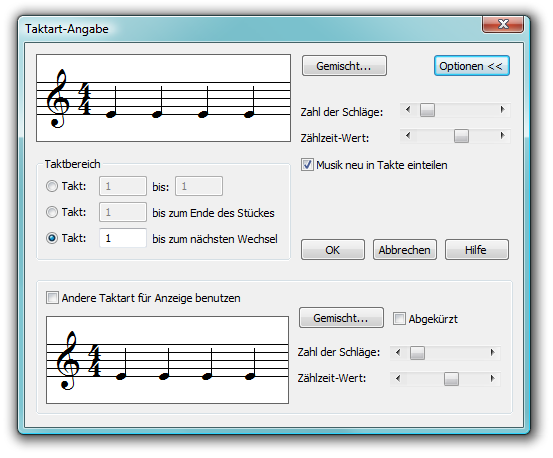Select Takt bis zum Ende des Stückes radio
Screen dimensions: 553x458
[x=52, y=212]
